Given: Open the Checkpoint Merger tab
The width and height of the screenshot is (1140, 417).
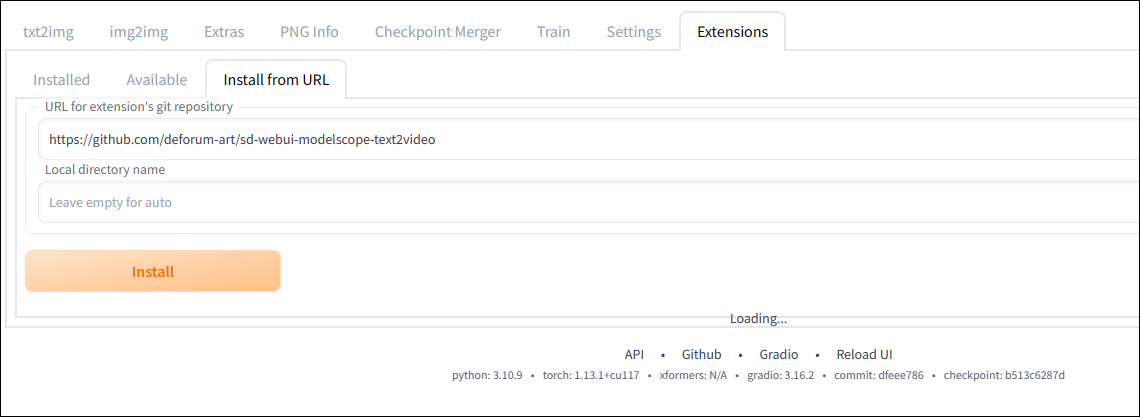Looking at the screenshot, I should point(438,32).
